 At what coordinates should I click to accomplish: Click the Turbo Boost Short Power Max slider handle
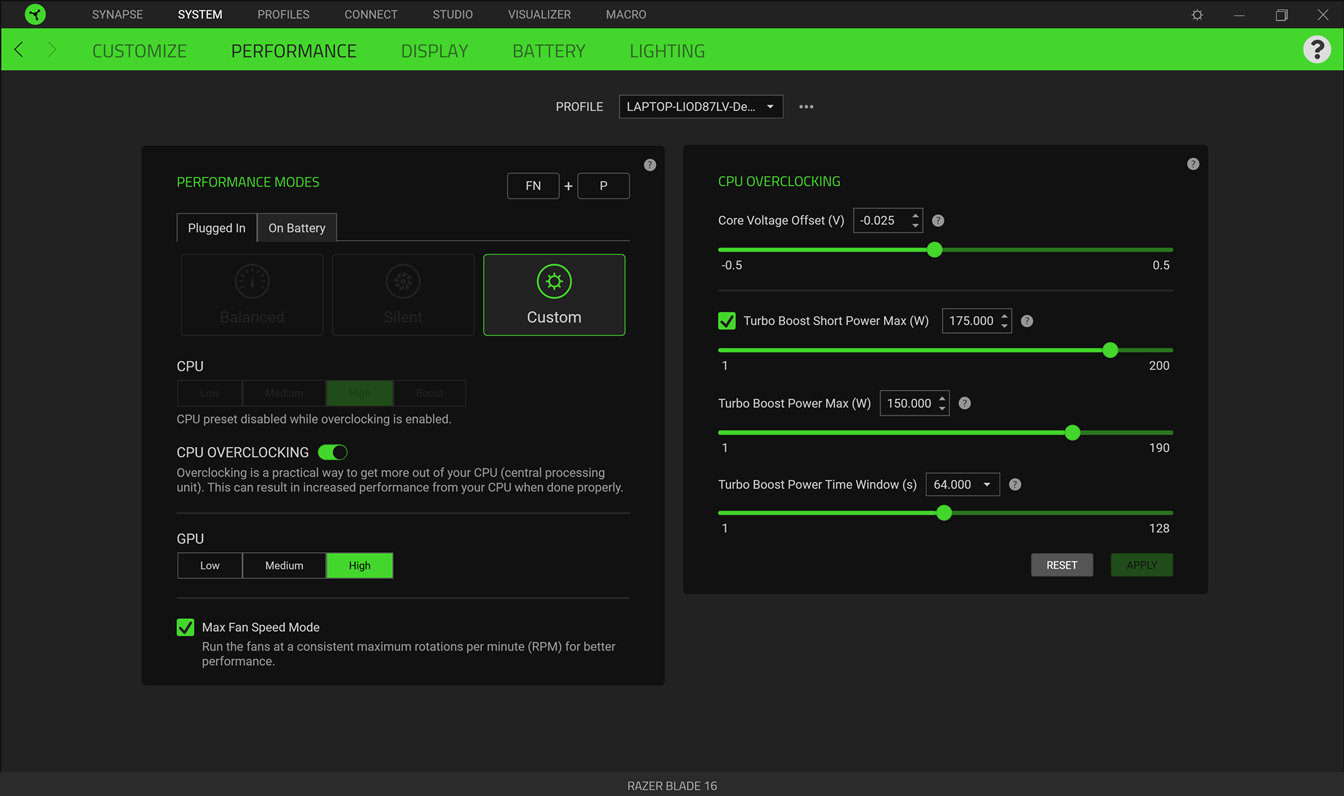tap(1110, 350)
